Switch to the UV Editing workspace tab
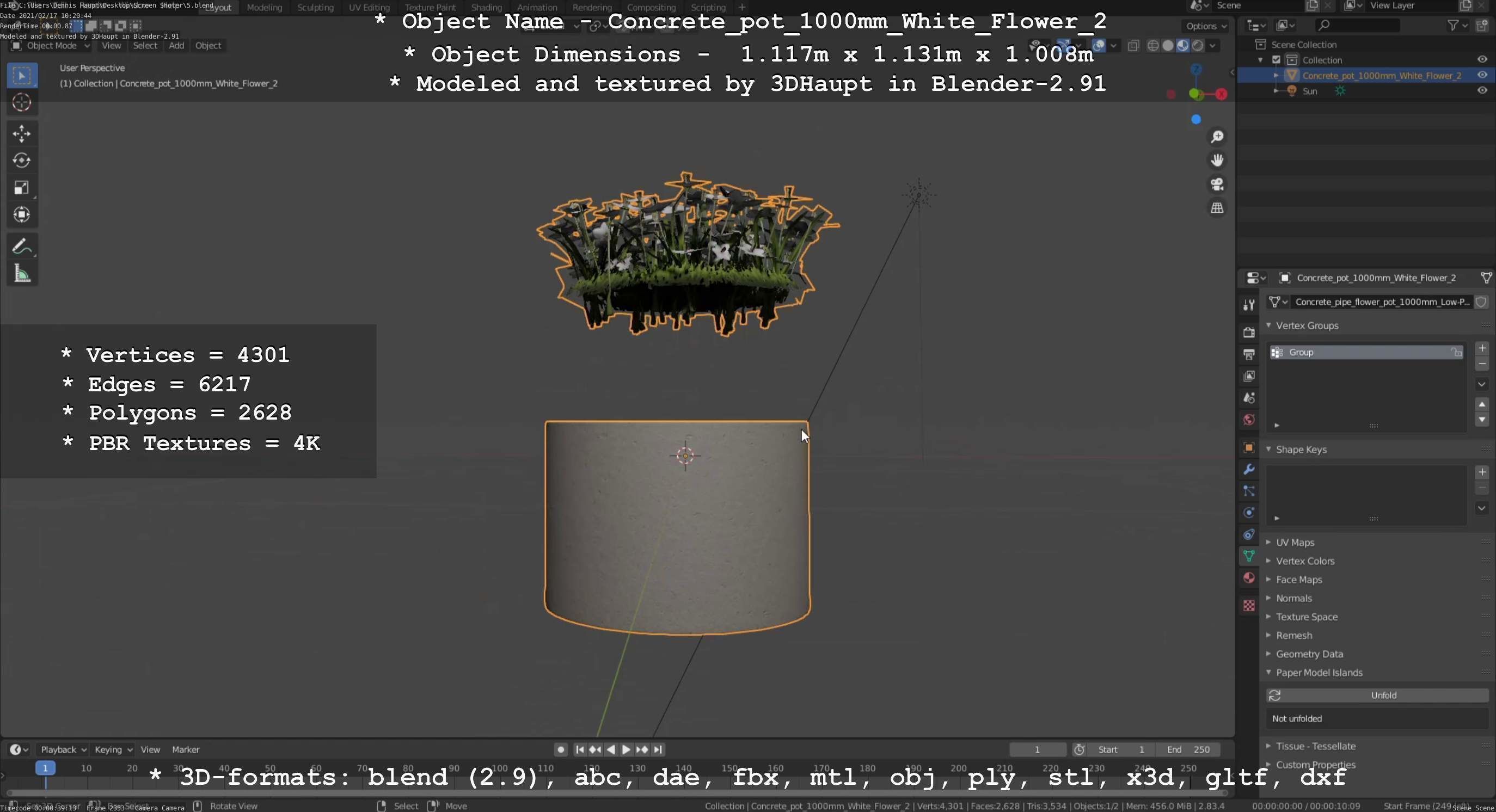 (369, 7)
